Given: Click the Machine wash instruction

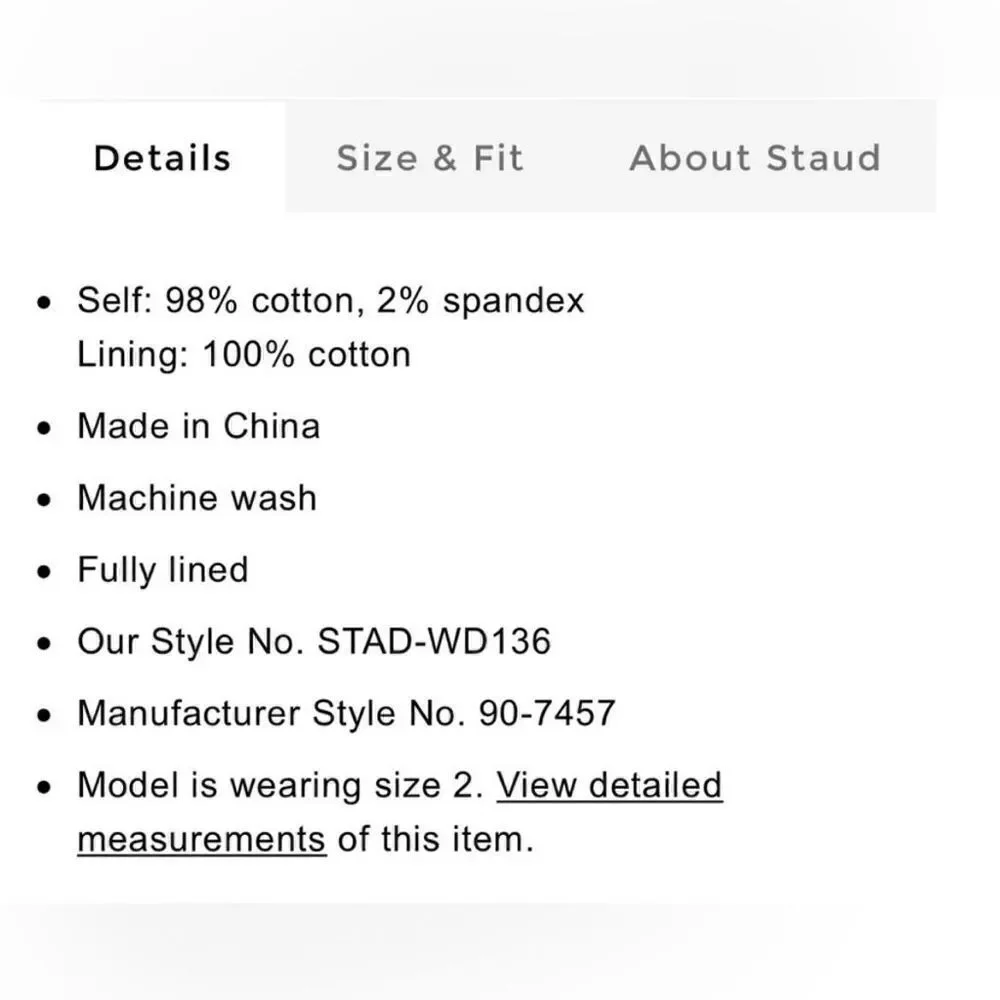Looking at the screenshot, I should pyautogui.click(x=196, y=497).
